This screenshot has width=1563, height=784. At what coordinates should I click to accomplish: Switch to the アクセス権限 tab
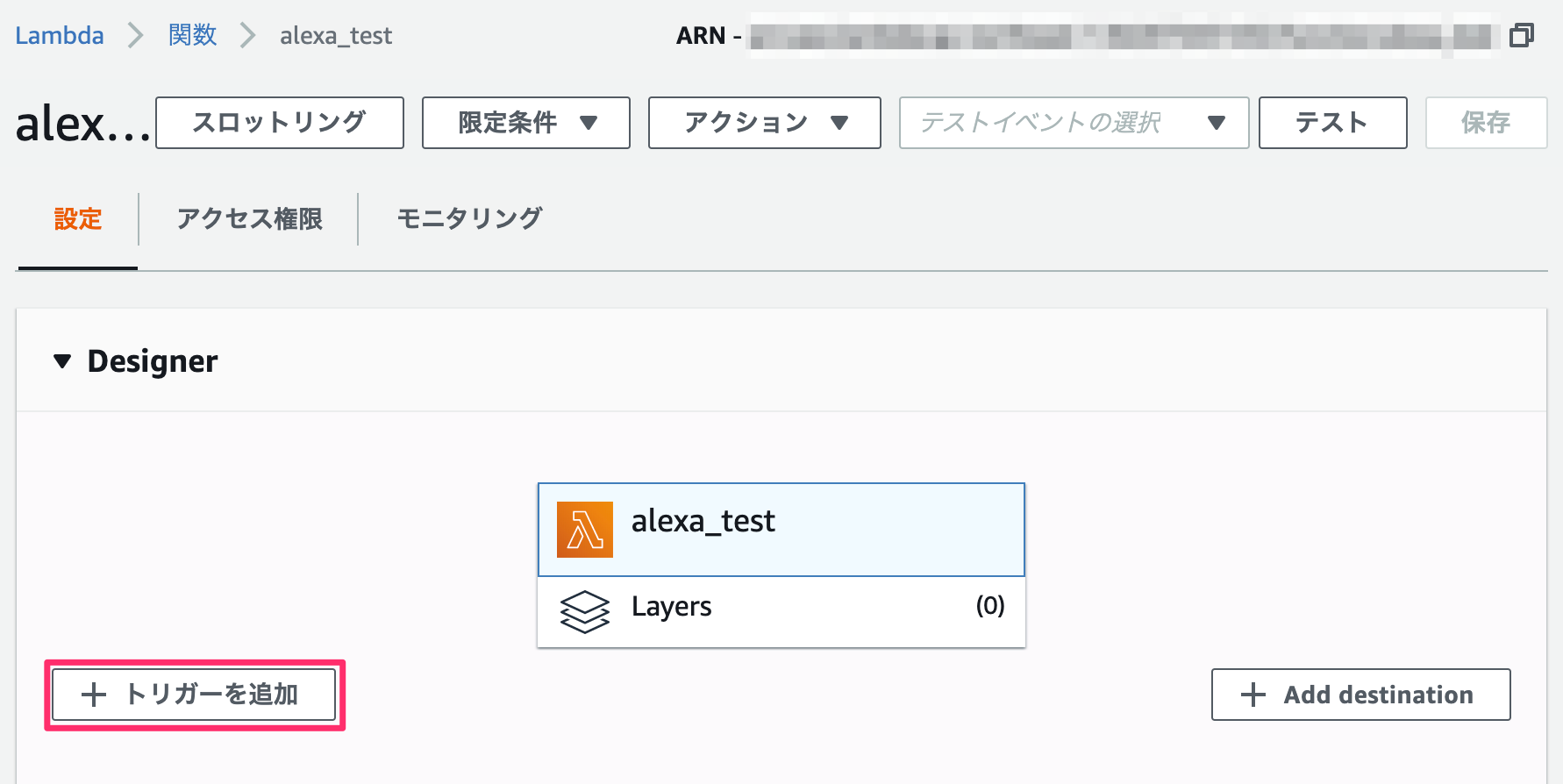[x=249, y=218]
